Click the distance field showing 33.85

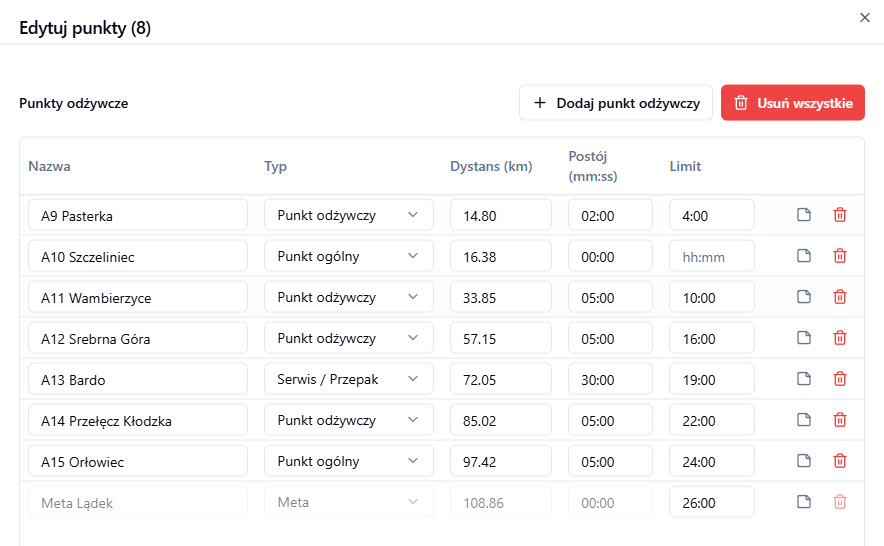(501, 297)
